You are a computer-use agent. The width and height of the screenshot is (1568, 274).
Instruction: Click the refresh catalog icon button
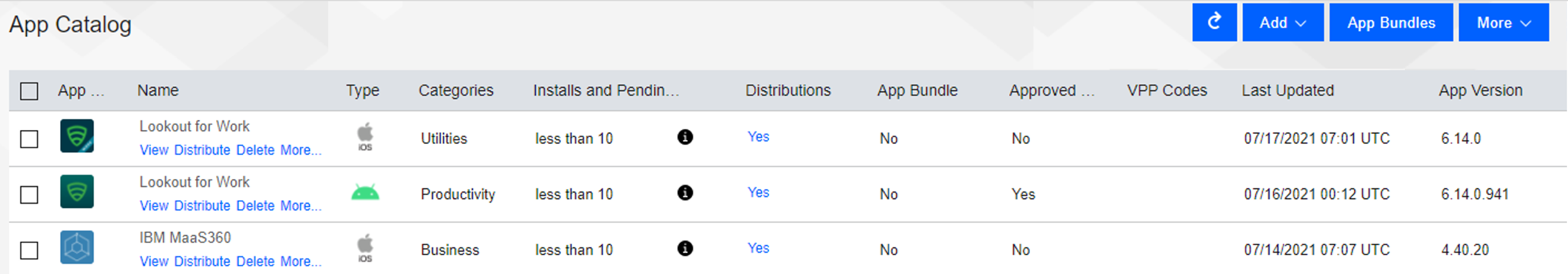[x=1214, y=23]
